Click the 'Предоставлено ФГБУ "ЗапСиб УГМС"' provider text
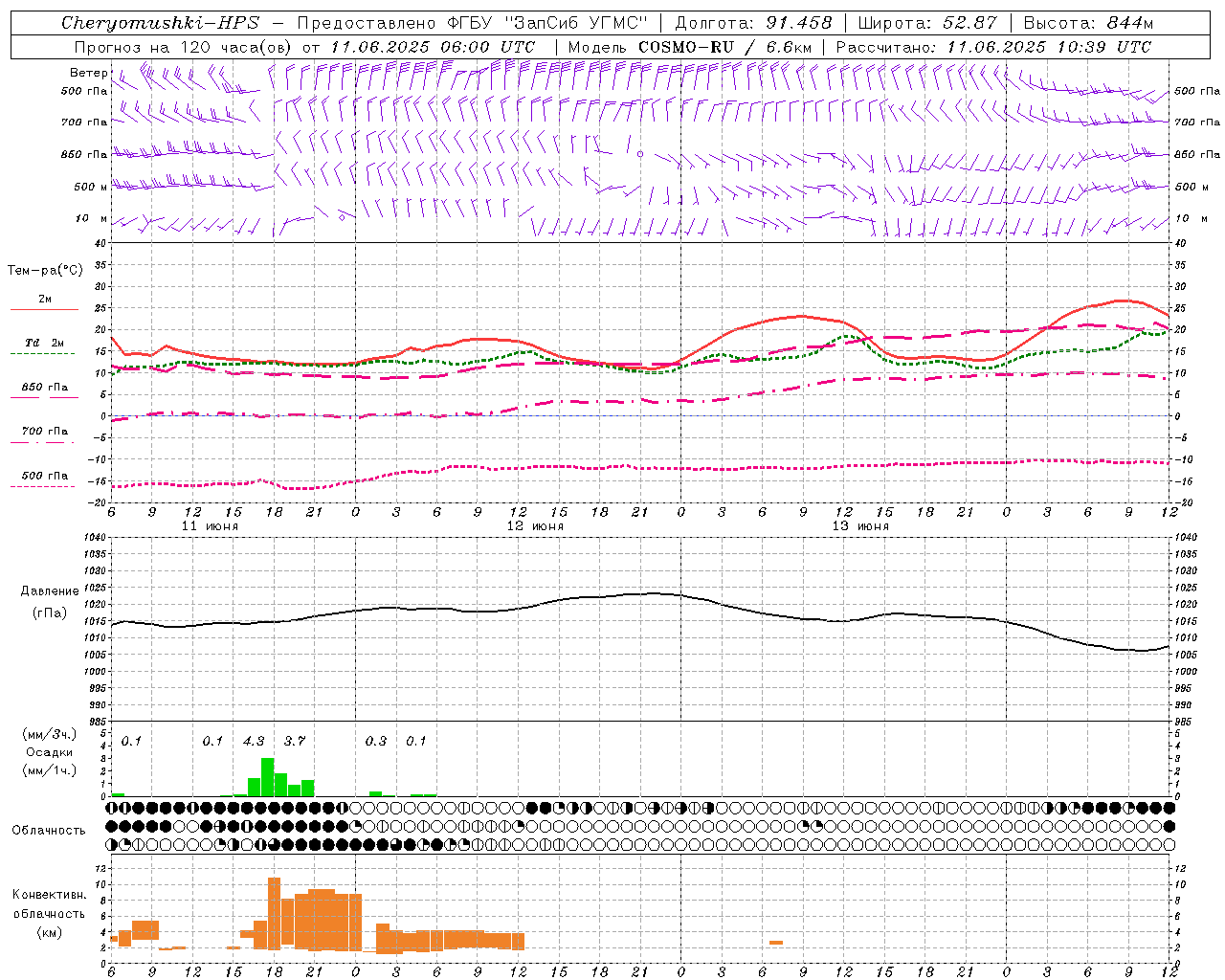Screen dimensions: 1225x980 tap(473, 23)
